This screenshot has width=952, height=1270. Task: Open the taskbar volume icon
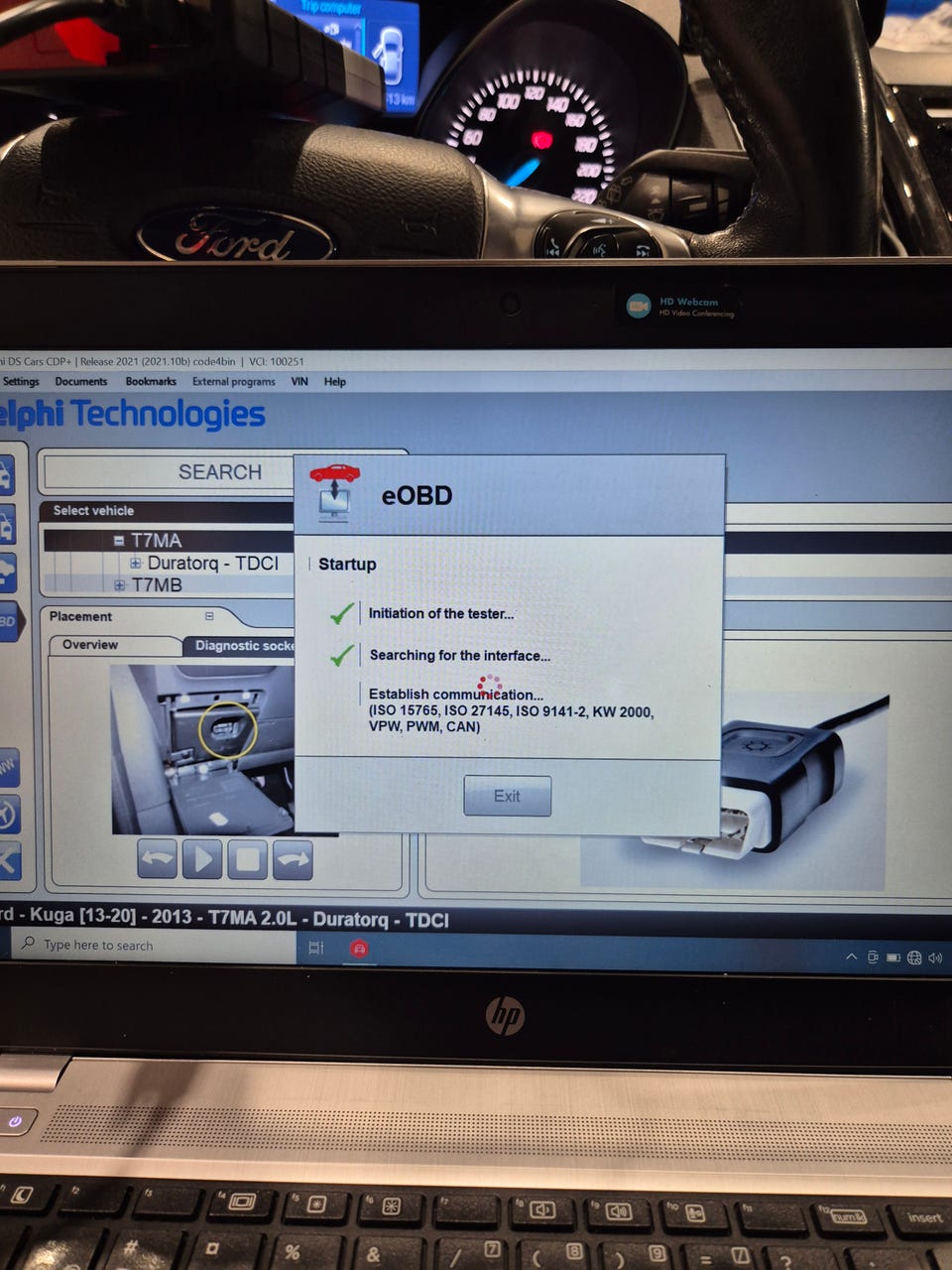(935, 957)
